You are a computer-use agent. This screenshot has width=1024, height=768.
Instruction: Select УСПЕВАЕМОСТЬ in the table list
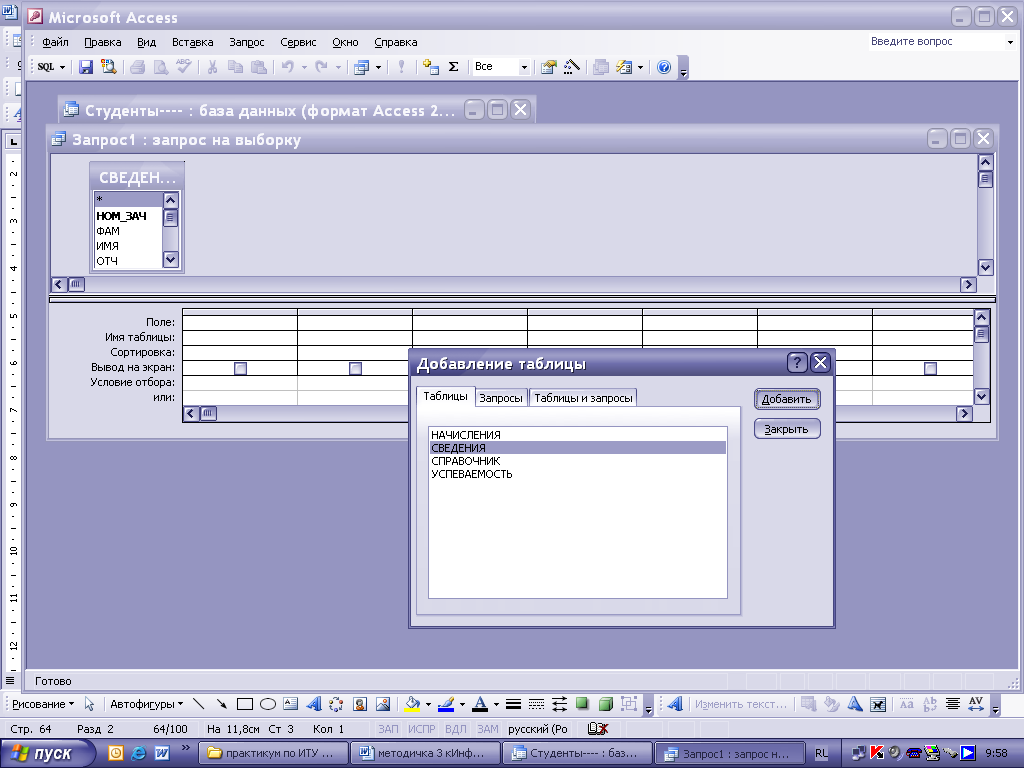pyautogui.click(x=578, y=474)
